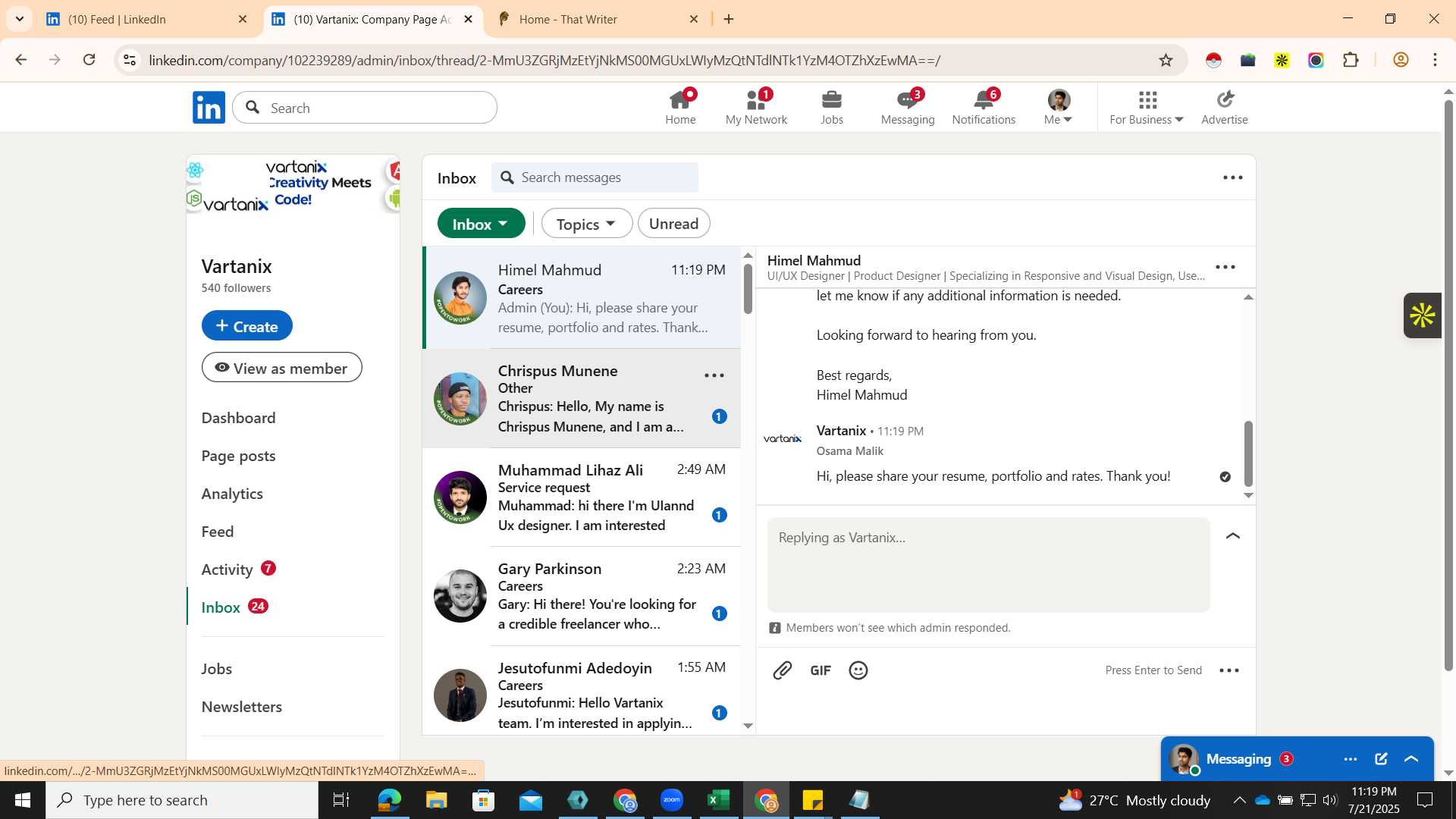Open the GIF picker
This screenshot has width=1456, height=819.
821,670
